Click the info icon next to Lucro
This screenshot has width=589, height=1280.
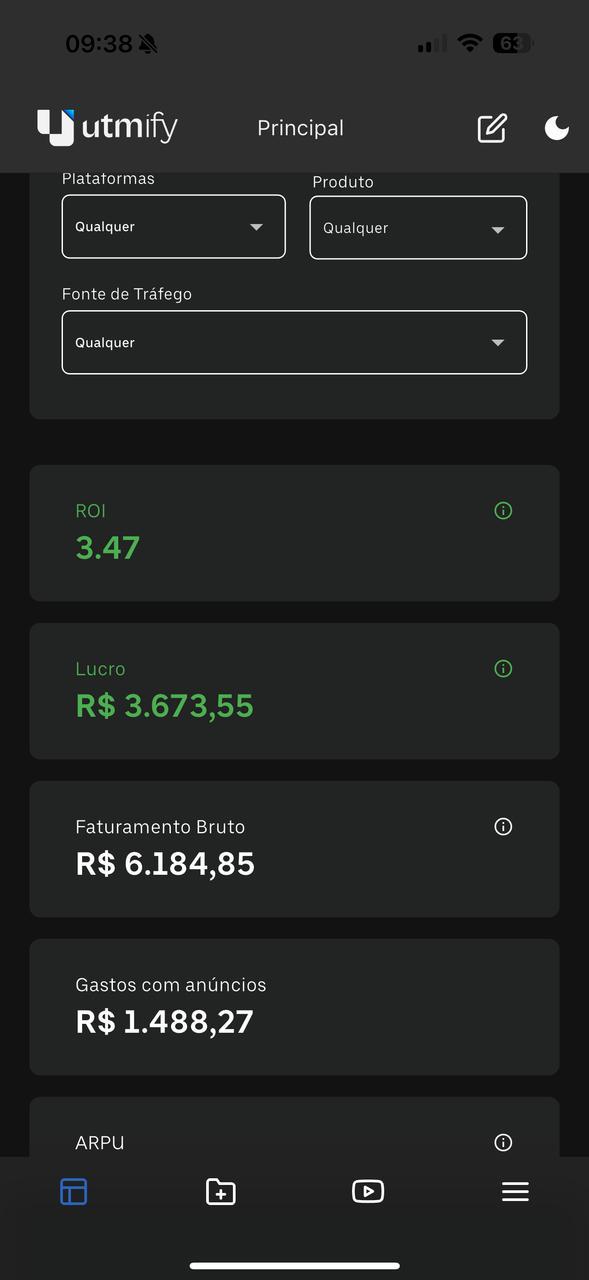pos(502,668)
